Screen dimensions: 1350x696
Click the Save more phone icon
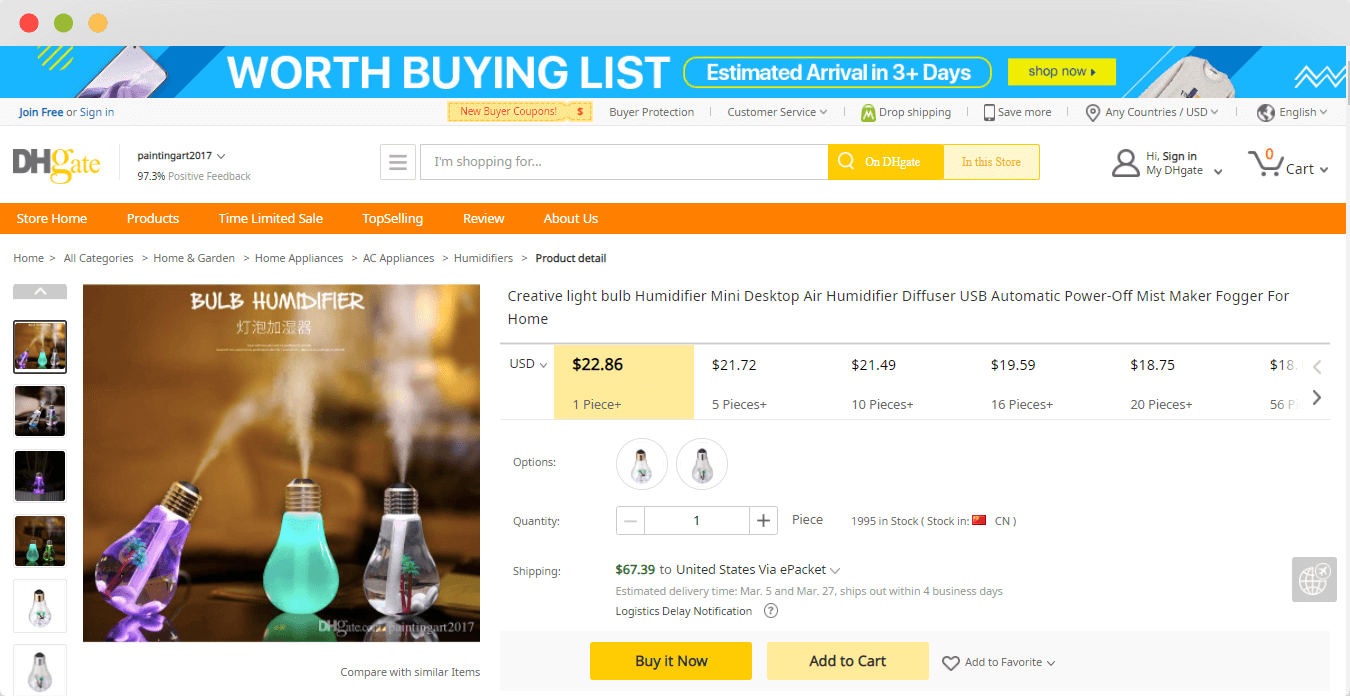click(988, 112)
